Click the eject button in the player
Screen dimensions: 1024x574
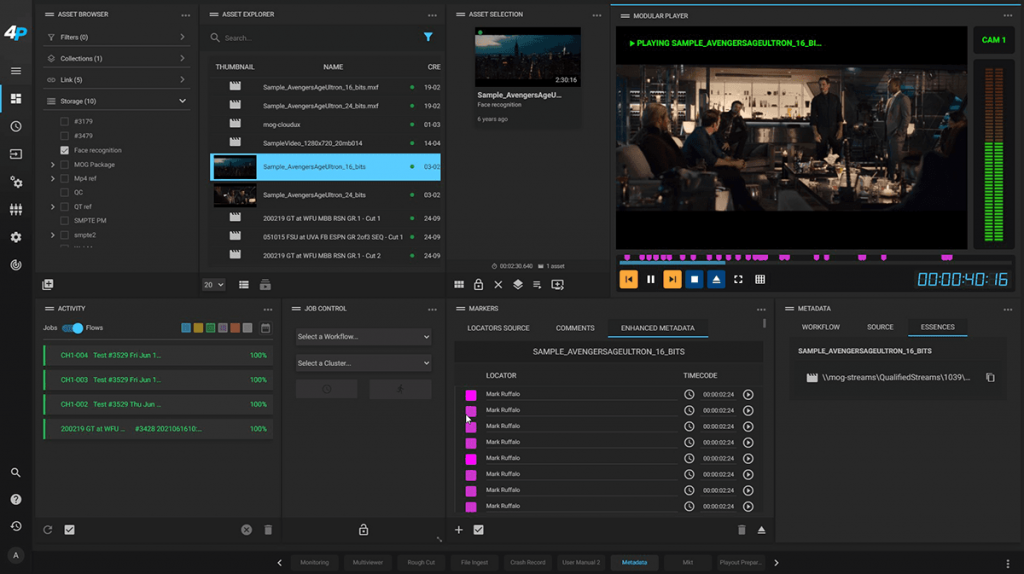click(716, 280)
